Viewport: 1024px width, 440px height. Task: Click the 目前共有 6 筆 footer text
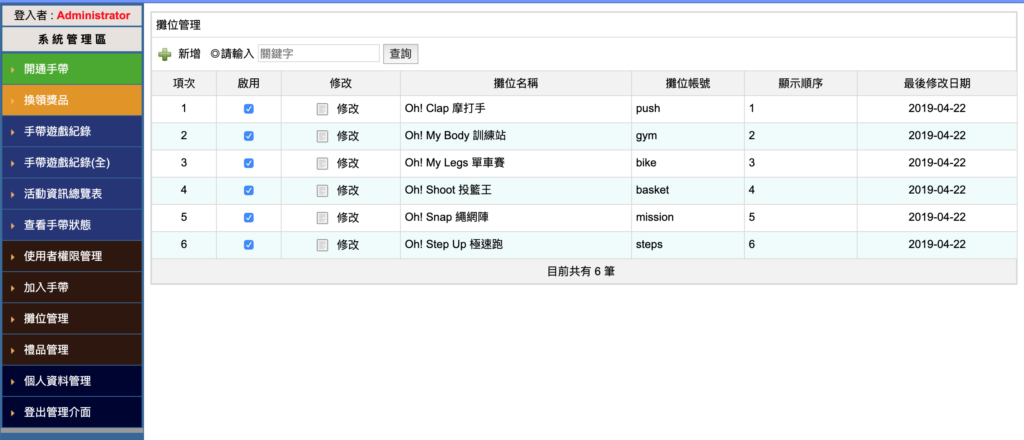[x=581, y=272]
